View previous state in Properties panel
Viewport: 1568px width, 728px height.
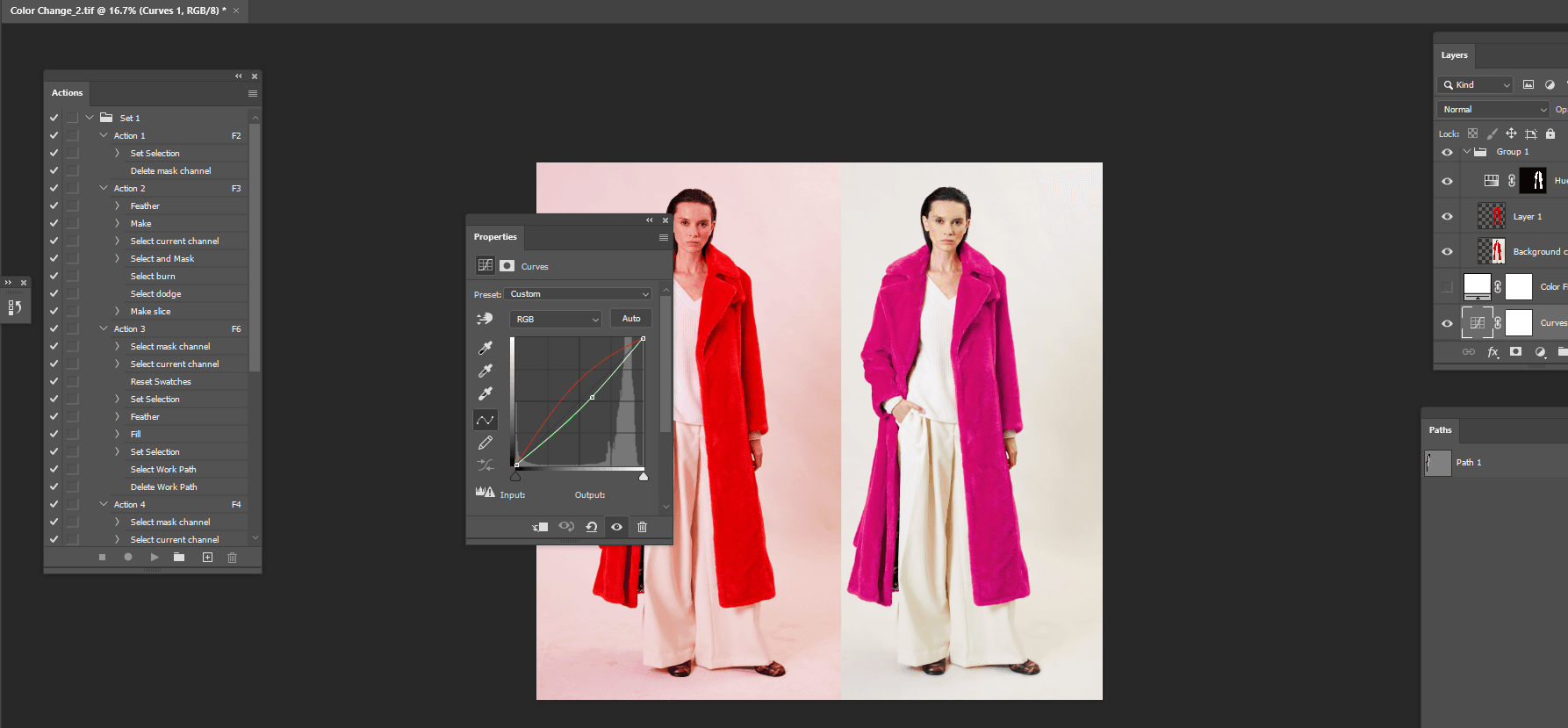click(x=566, y=527)
